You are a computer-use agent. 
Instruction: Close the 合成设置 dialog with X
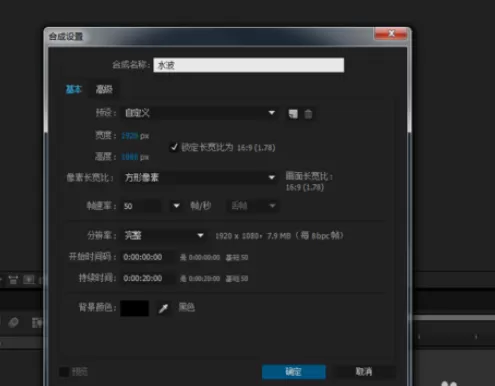(x=391, y=34)
